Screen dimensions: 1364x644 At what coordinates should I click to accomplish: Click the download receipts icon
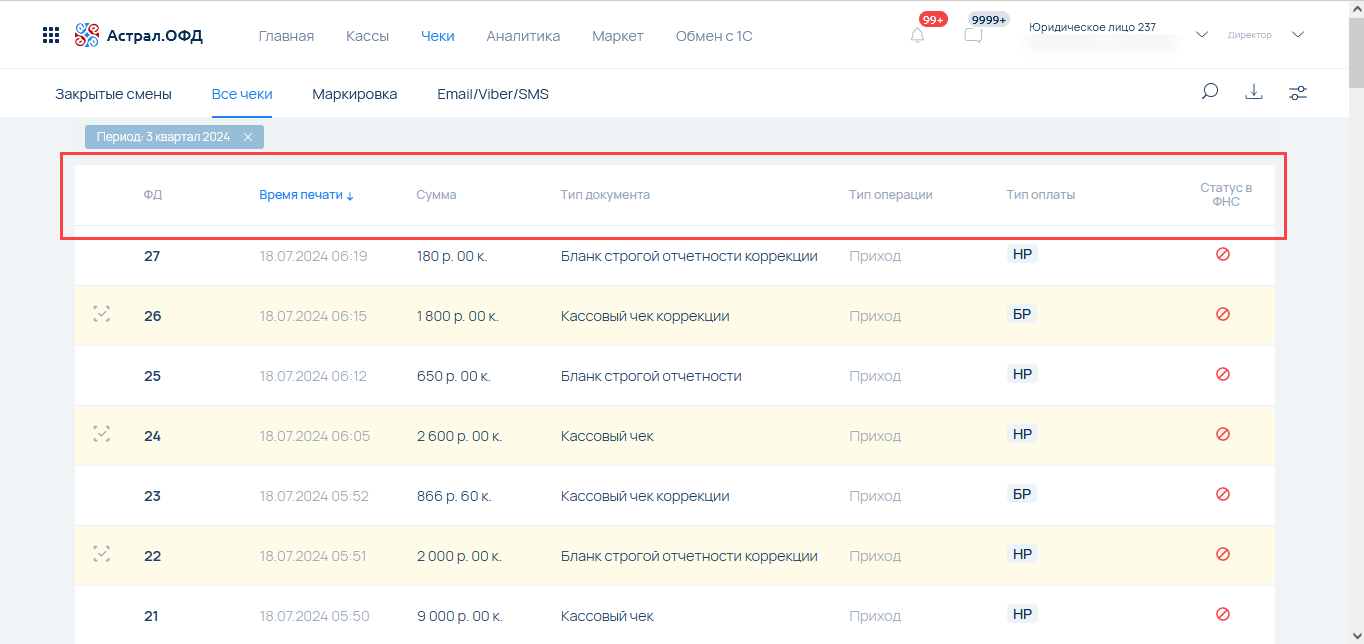pyautogui.click(x=1253, y=92)
